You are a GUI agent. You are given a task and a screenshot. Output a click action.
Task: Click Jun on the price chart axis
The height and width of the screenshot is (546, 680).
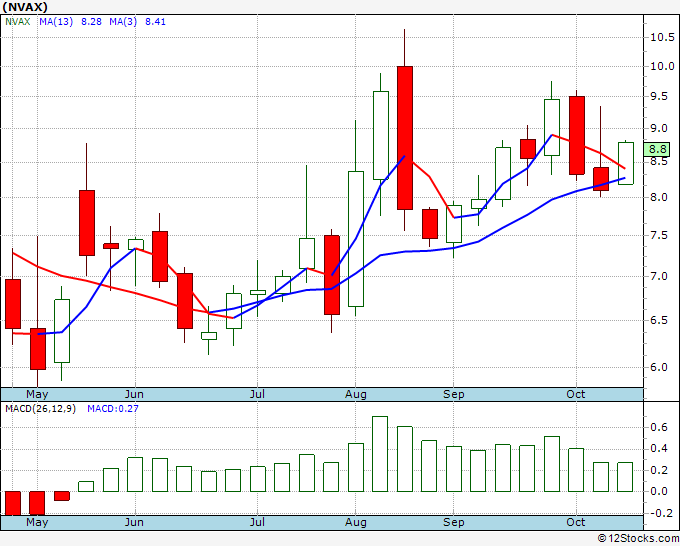[134, 394]
